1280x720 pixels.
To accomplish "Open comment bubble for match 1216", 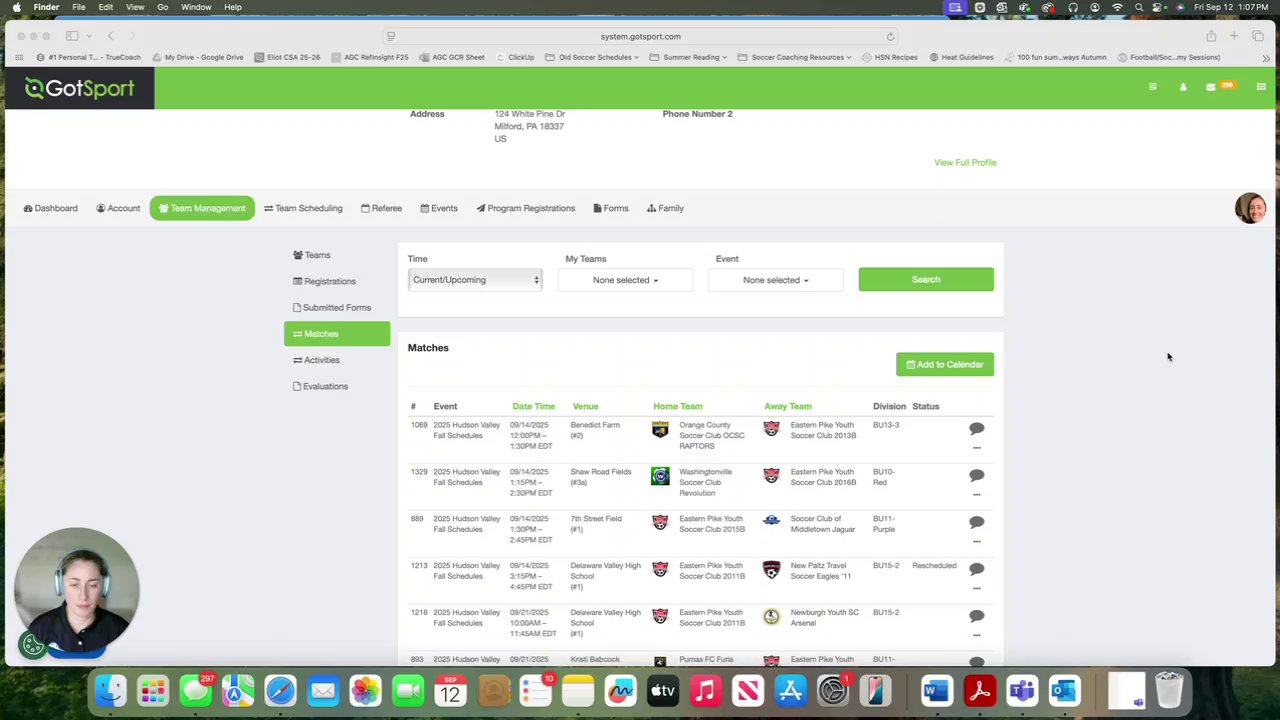I will (976, 616).
